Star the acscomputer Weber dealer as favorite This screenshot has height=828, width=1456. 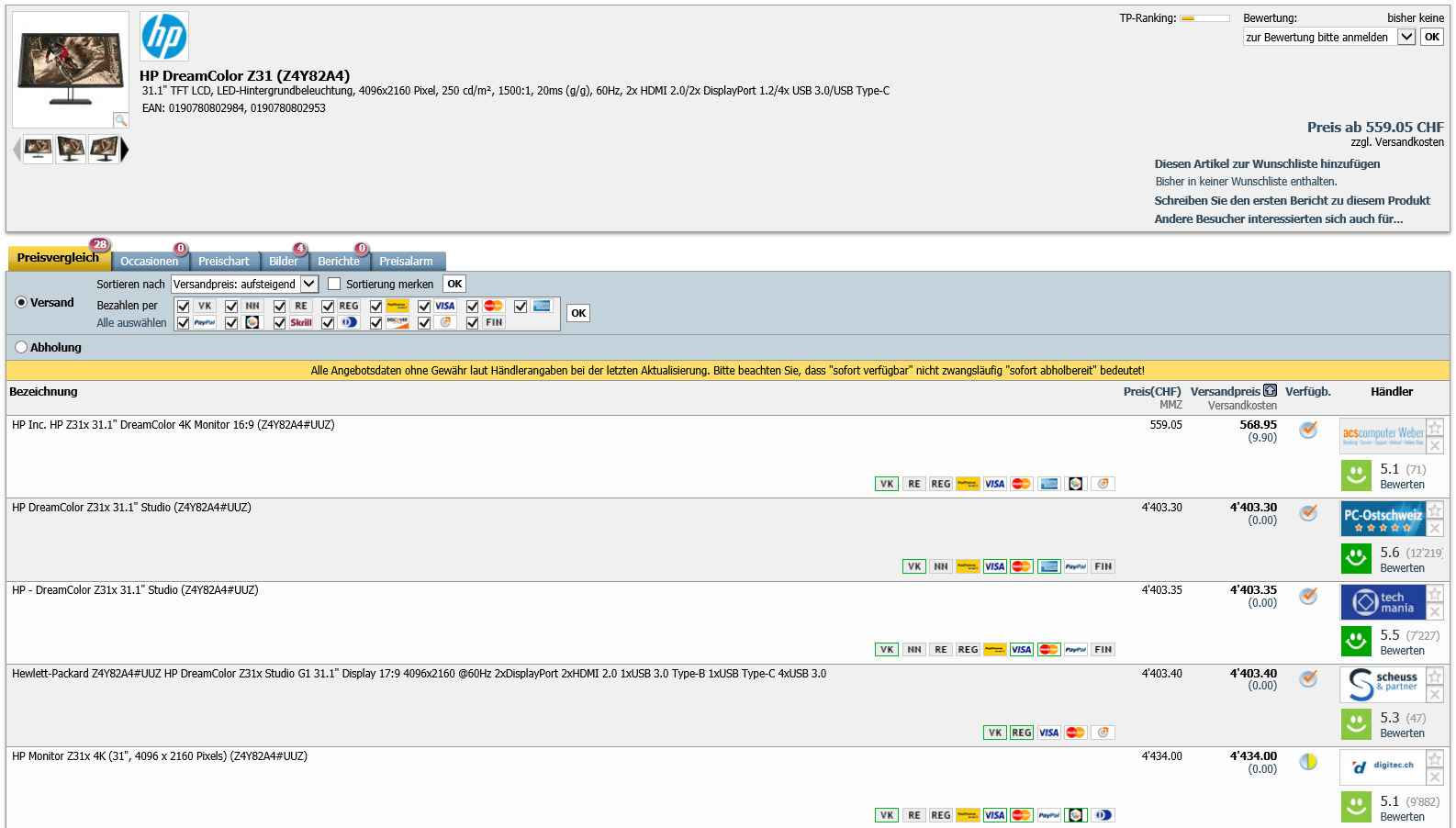click(1435, 428)
